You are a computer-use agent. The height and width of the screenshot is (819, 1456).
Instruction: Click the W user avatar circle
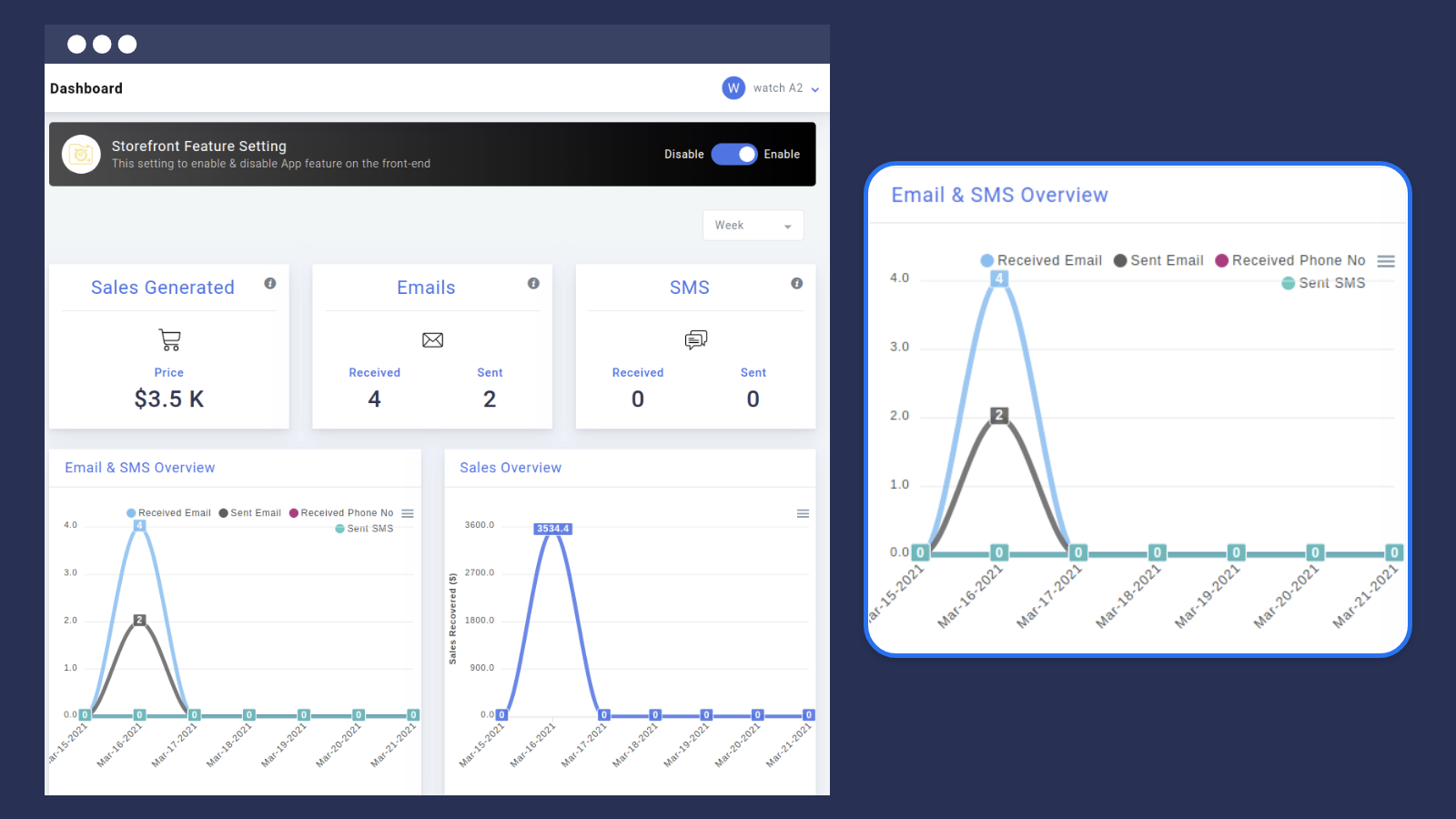tap(733, 88)
